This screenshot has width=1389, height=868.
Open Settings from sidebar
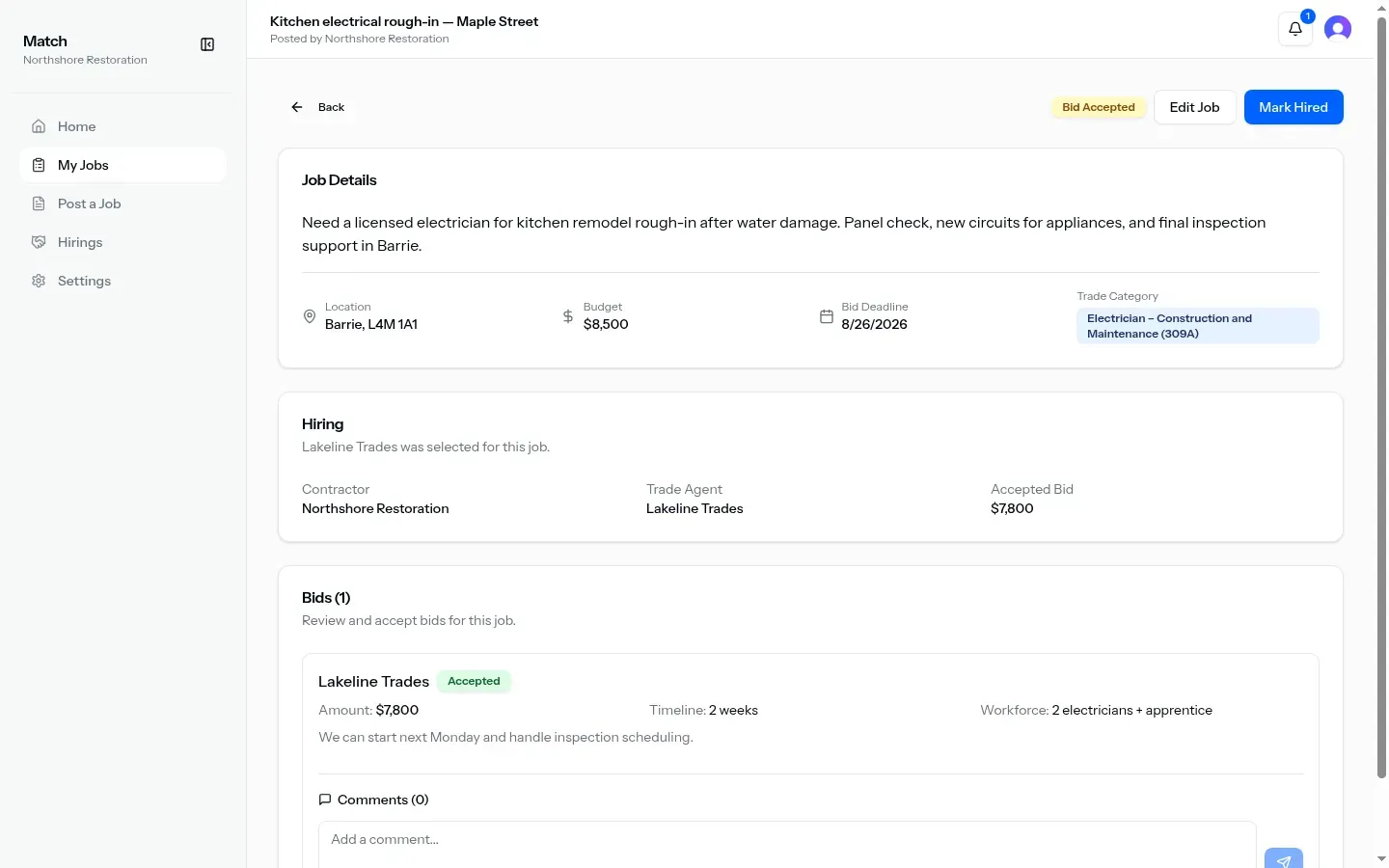123,281
